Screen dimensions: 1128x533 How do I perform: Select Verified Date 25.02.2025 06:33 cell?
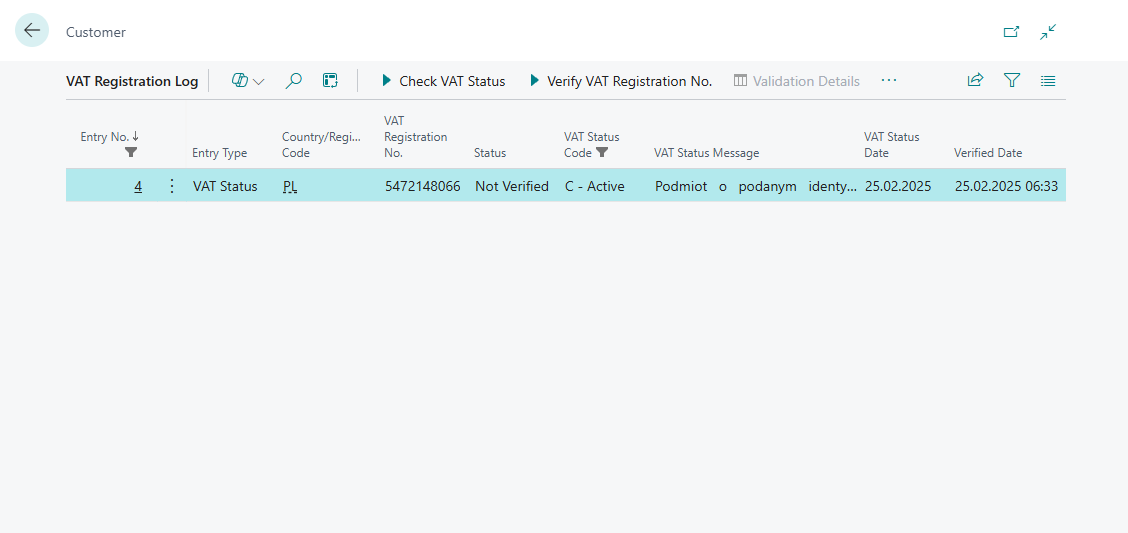tap(1007, 186)
